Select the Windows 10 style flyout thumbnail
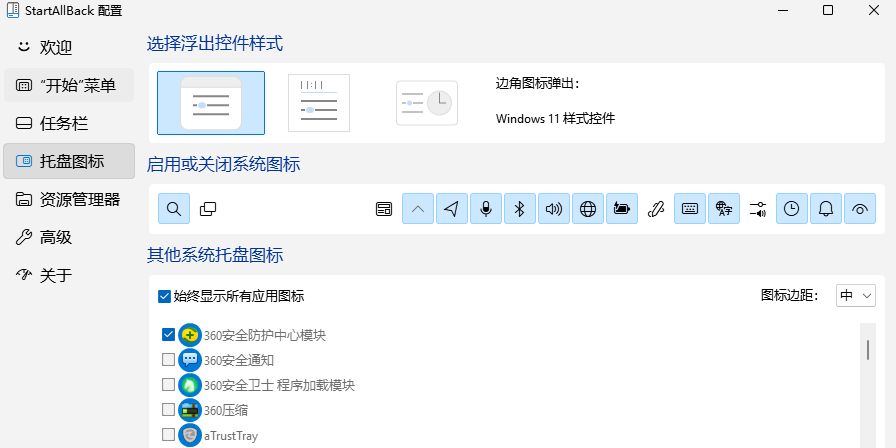This screenshot has height=448, width=896. [319, 103]
